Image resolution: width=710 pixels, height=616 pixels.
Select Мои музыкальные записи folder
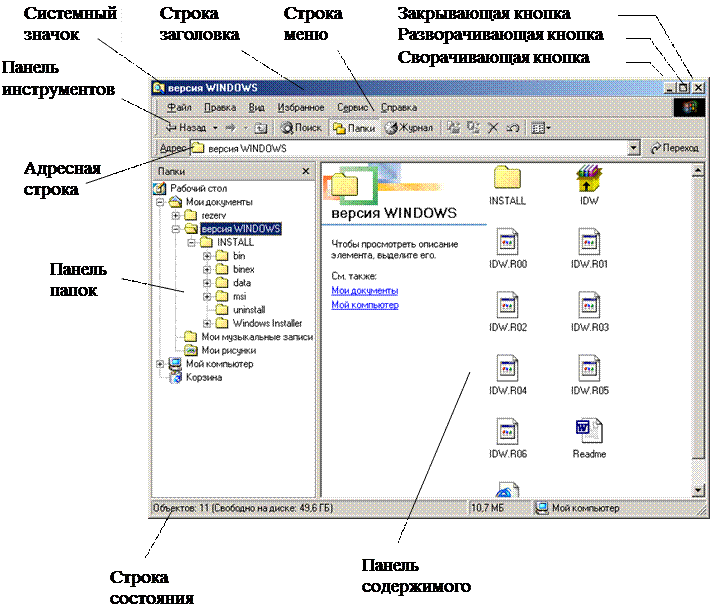coord(257,337)
